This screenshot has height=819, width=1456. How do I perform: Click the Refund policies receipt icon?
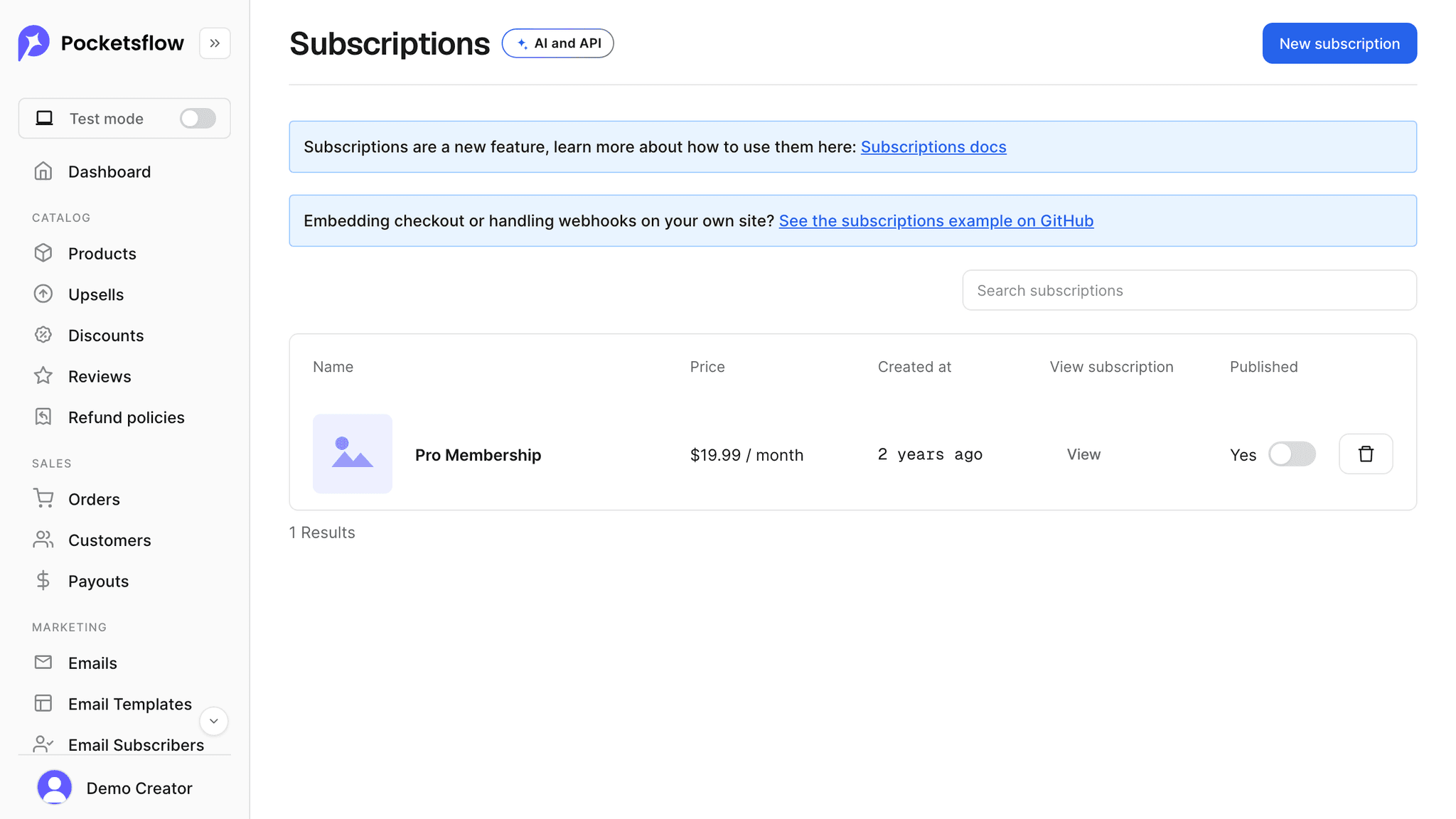[x=43, y=417]
